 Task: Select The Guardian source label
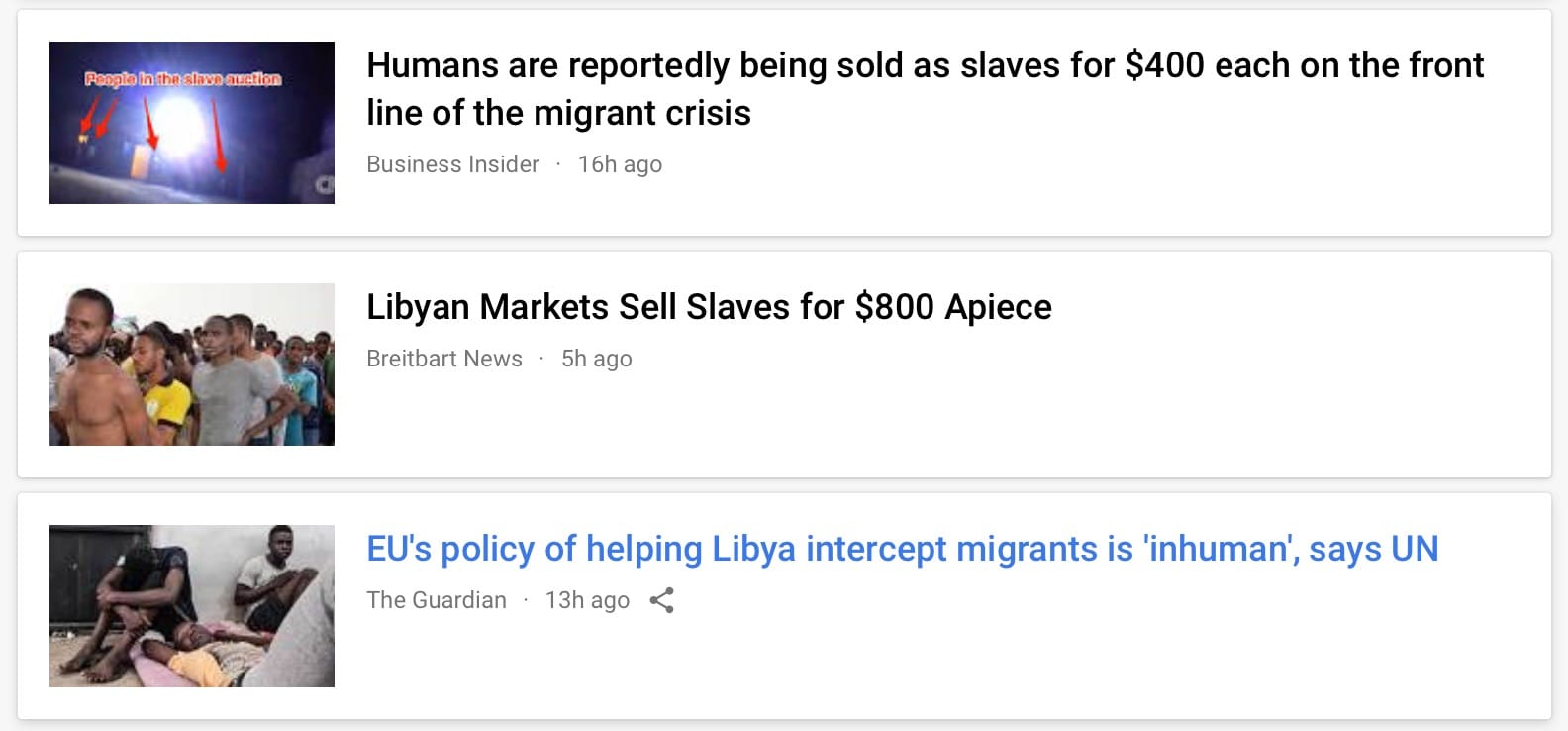tap(437, 600)
